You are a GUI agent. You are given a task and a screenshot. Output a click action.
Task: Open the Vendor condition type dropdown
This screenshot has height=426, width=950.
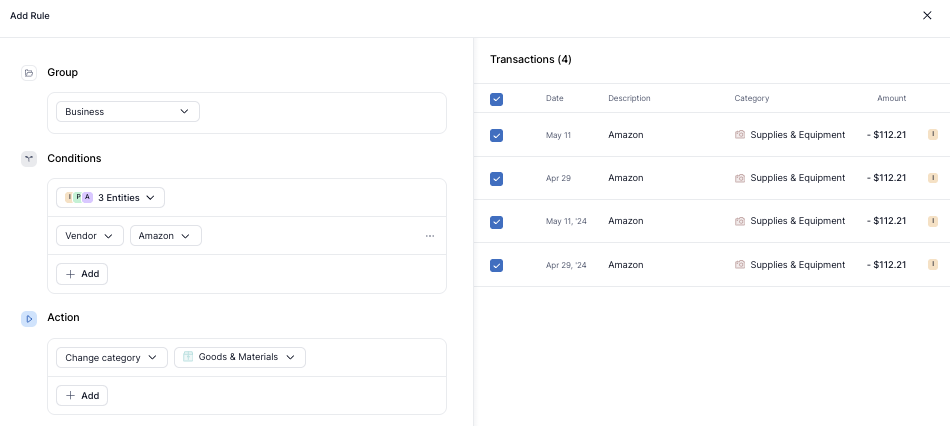click(90, 236)
